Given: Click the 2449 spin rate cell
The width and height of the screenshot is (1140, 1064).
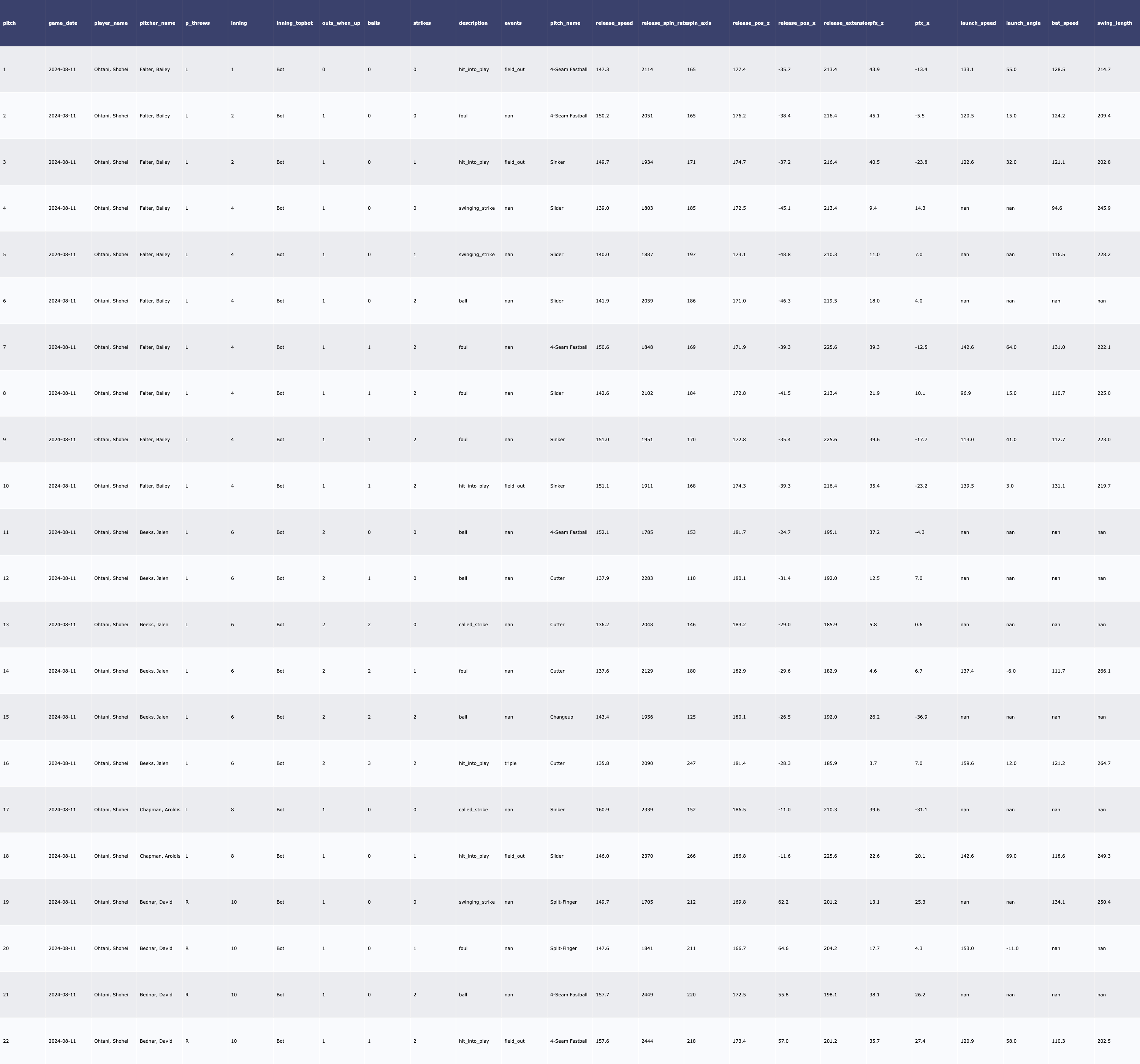Looking at the screenshot, I should coord(647,994).
